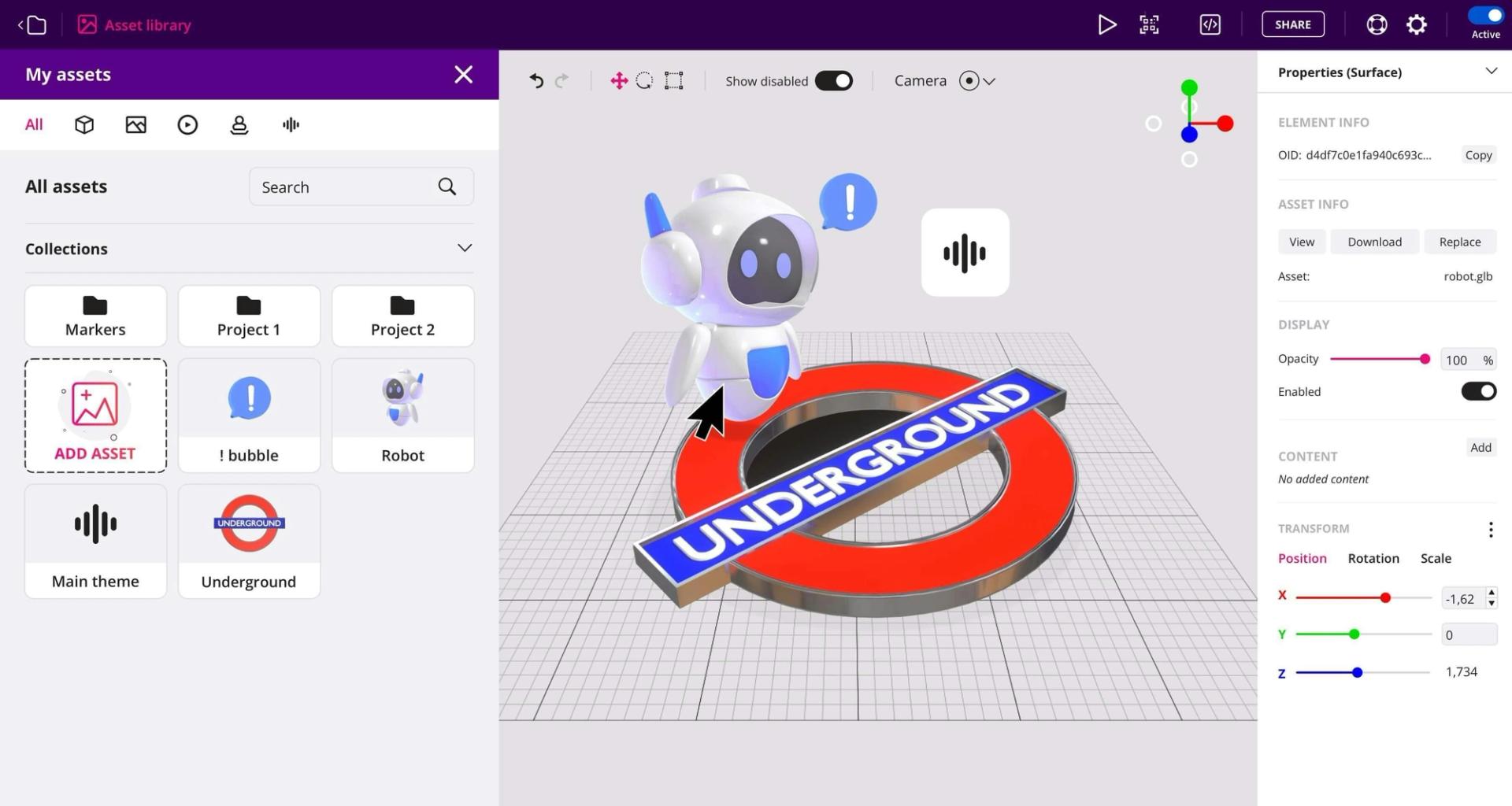Adjust the Opacity slider

[1380, 359]
